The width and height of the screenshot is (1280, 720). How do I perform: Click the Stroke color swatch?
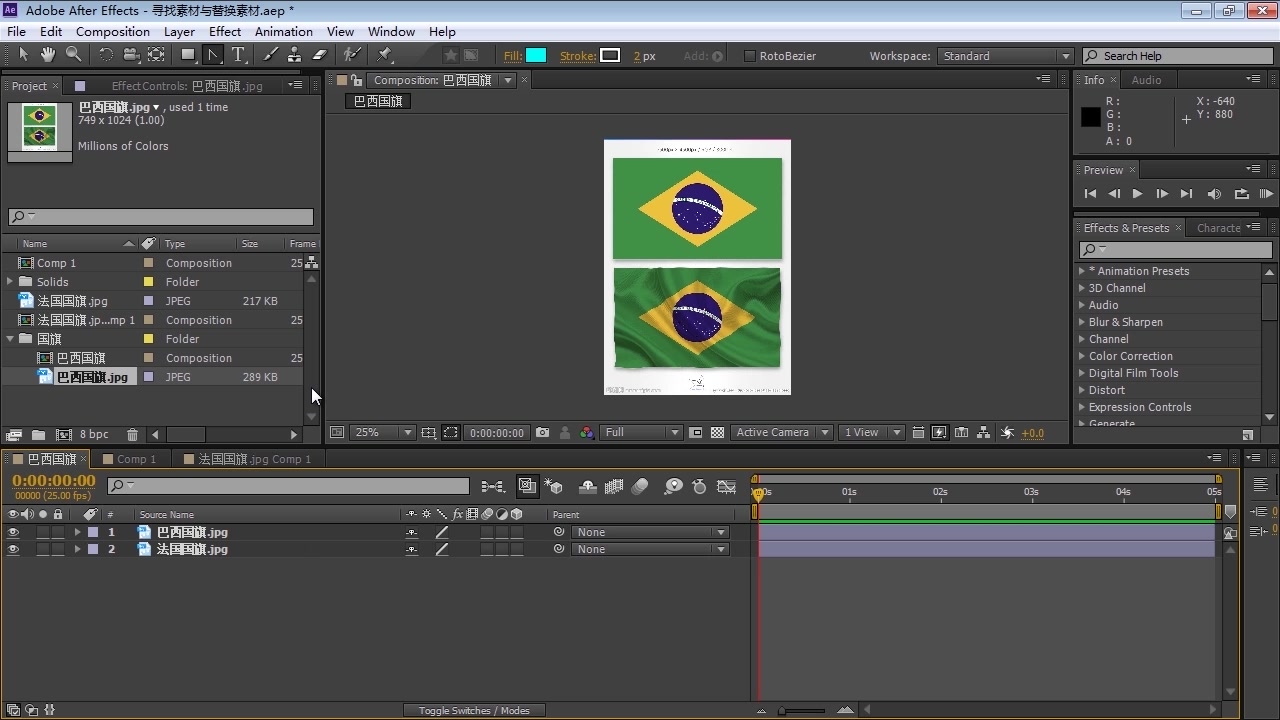click(x=610, y=56)
